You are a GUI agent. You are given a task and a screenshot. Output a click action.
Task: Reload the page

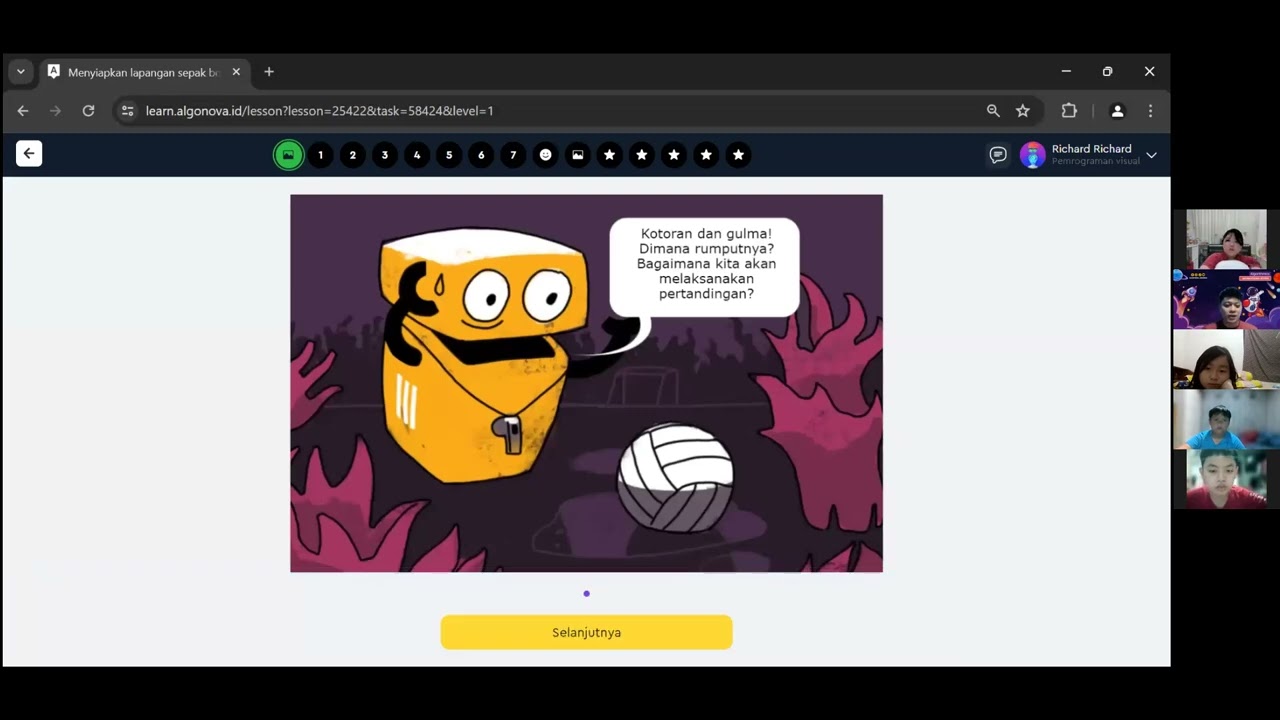[x=88, y=111]
